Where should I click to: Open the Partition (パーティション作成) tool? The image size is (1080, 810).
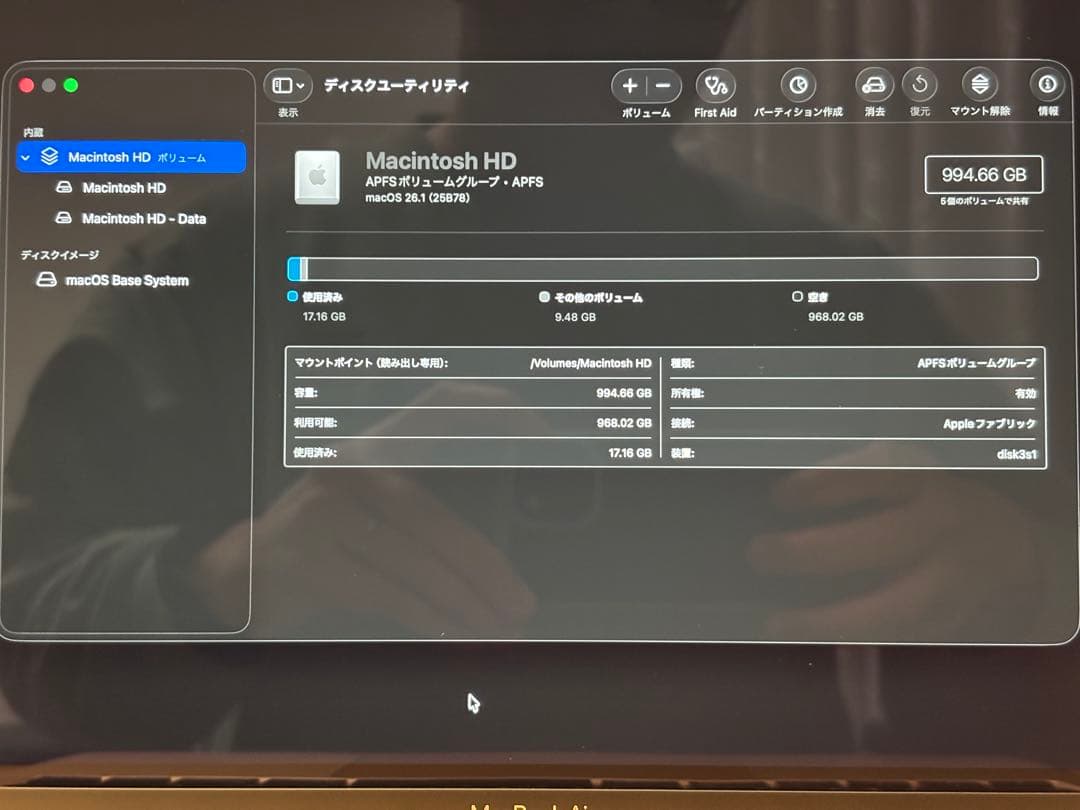797,86
